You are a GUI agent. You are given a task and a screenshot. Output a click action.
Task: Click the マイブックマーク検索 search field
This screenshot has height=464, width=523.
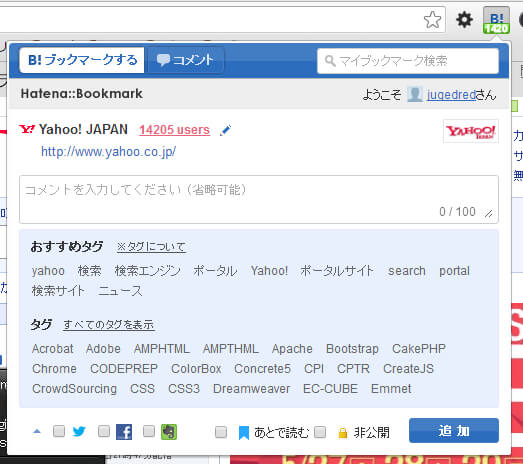pyautogui.click(x=408, y=61)
